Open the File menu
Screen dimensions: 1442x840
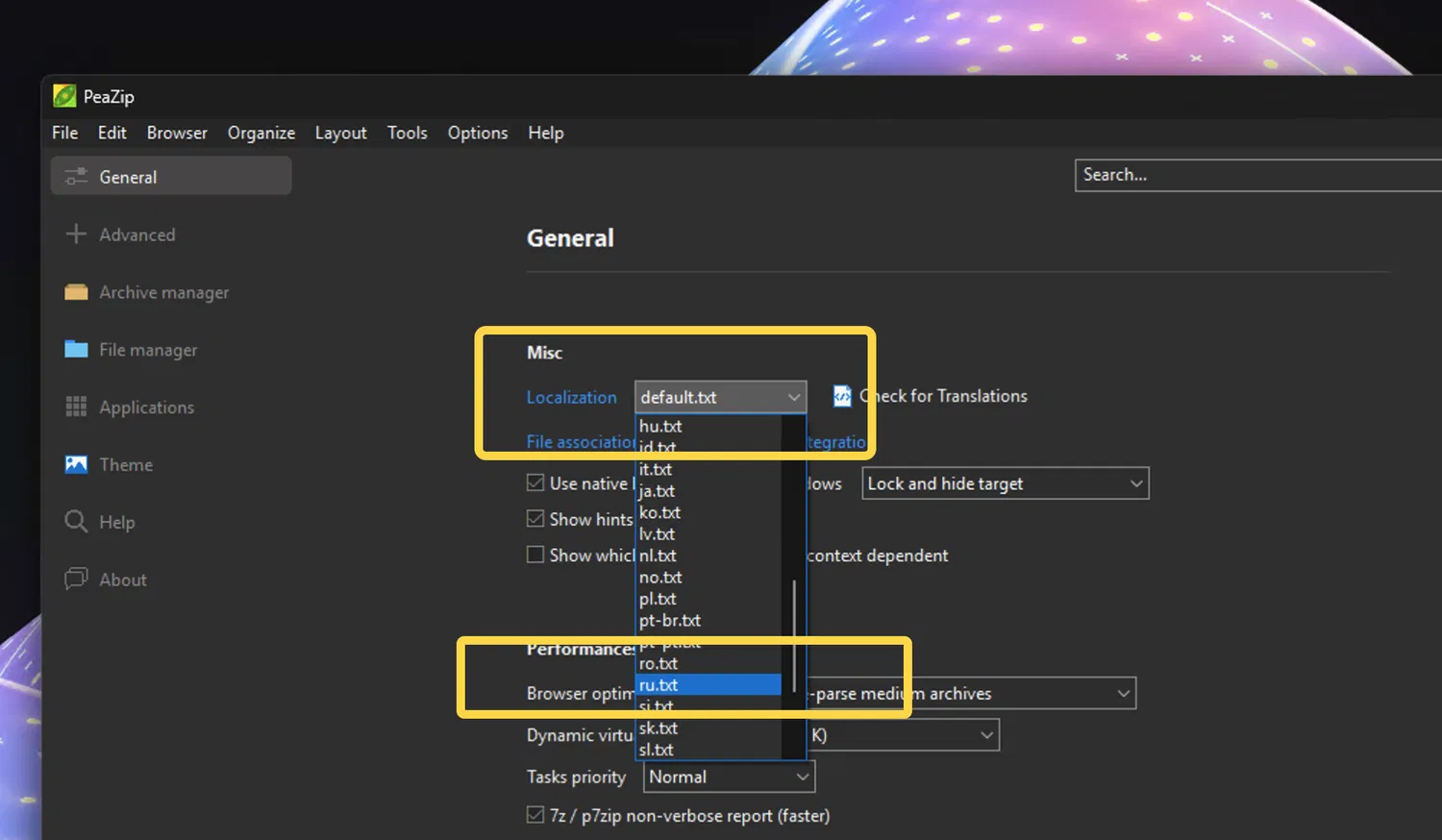[65, 133]
